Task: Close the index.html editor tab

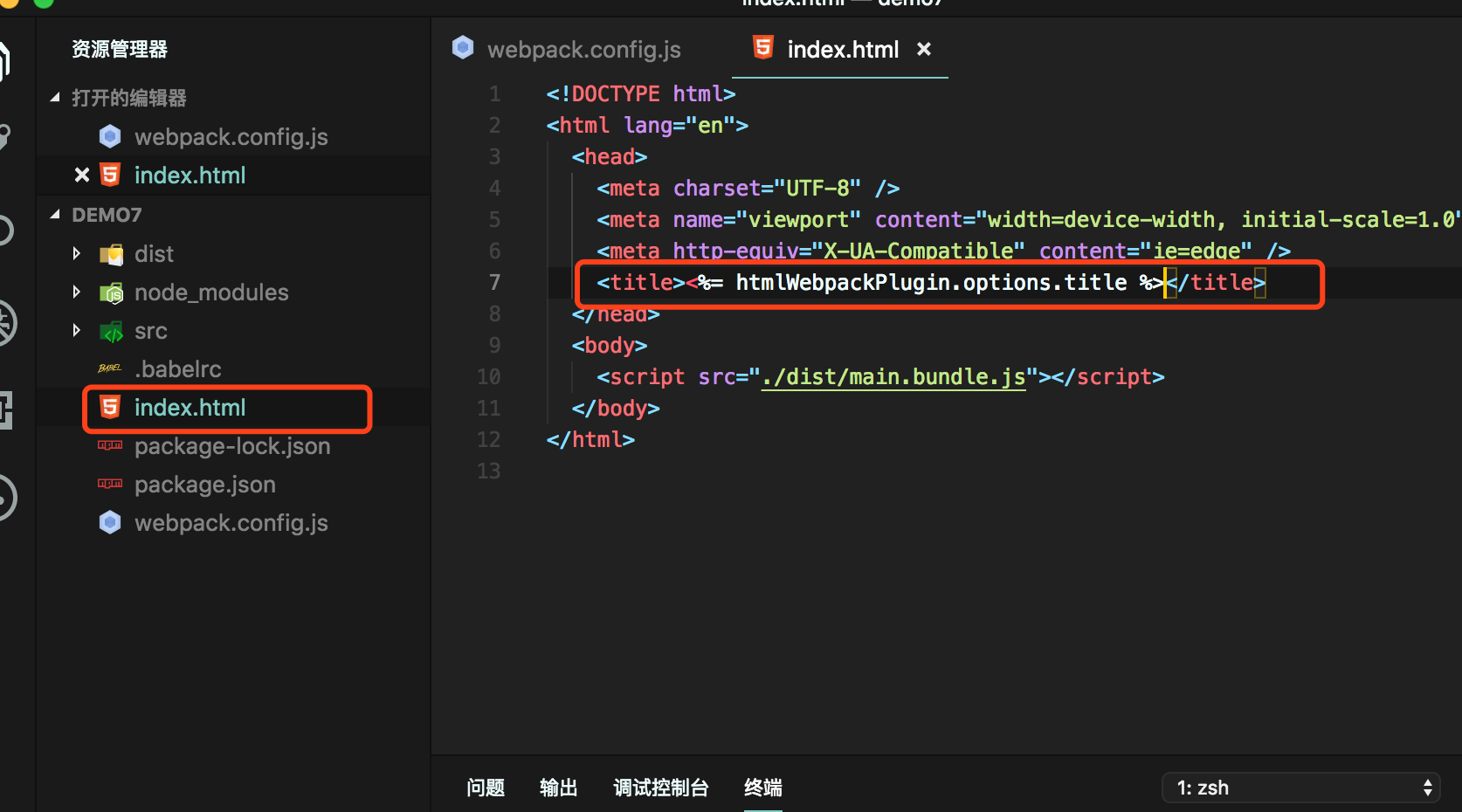Action: (924, 50)
